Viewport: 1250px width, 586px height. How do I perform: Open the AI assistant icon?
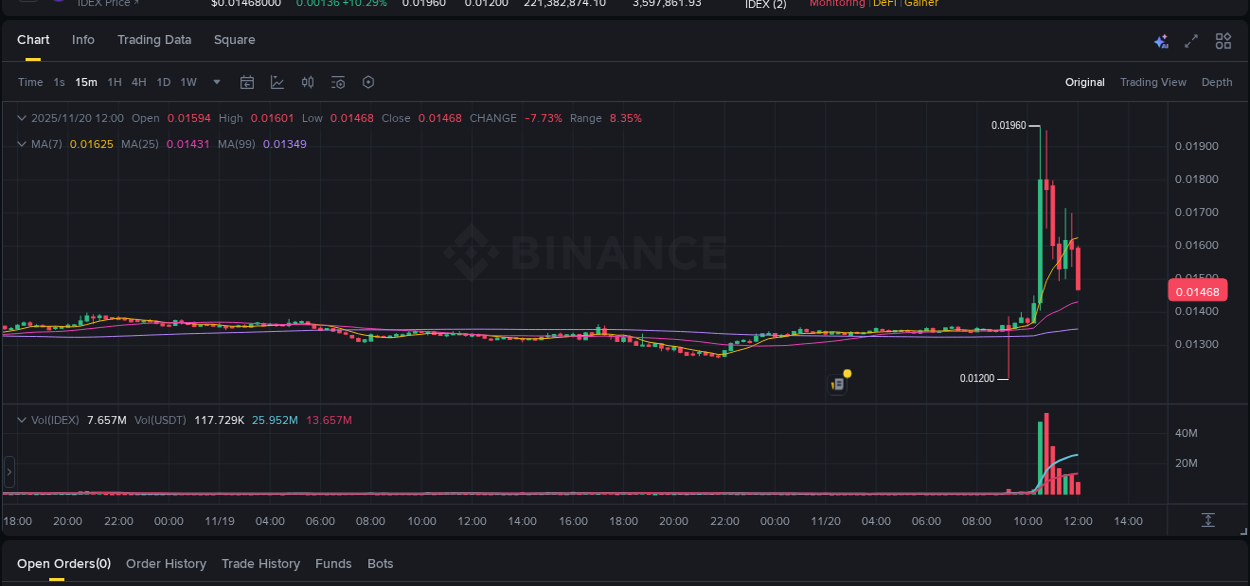(x=1161, y=41)
